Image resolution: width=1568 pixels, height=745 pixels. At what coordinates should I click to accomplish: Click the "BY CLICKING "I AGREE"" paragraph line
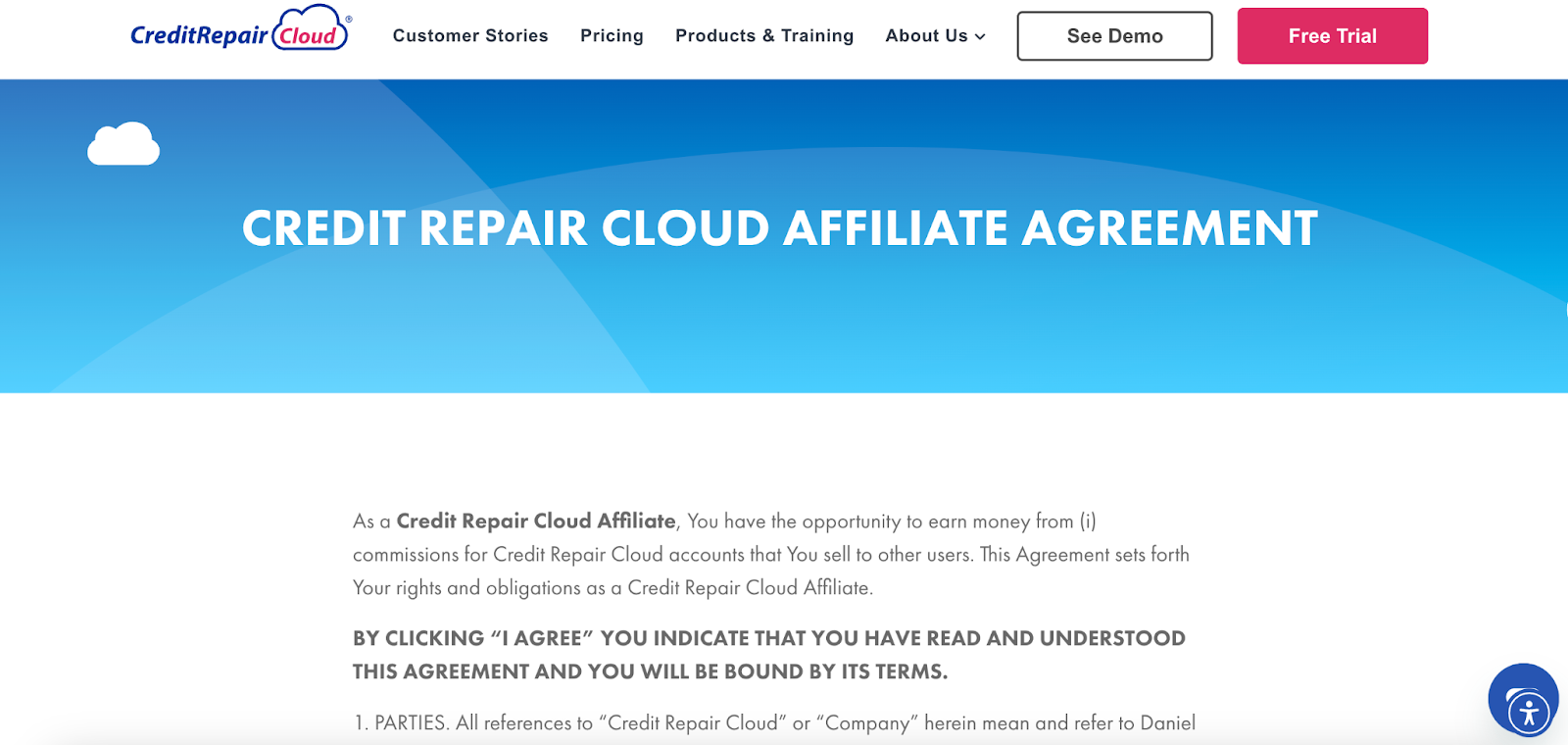[769, 638]
